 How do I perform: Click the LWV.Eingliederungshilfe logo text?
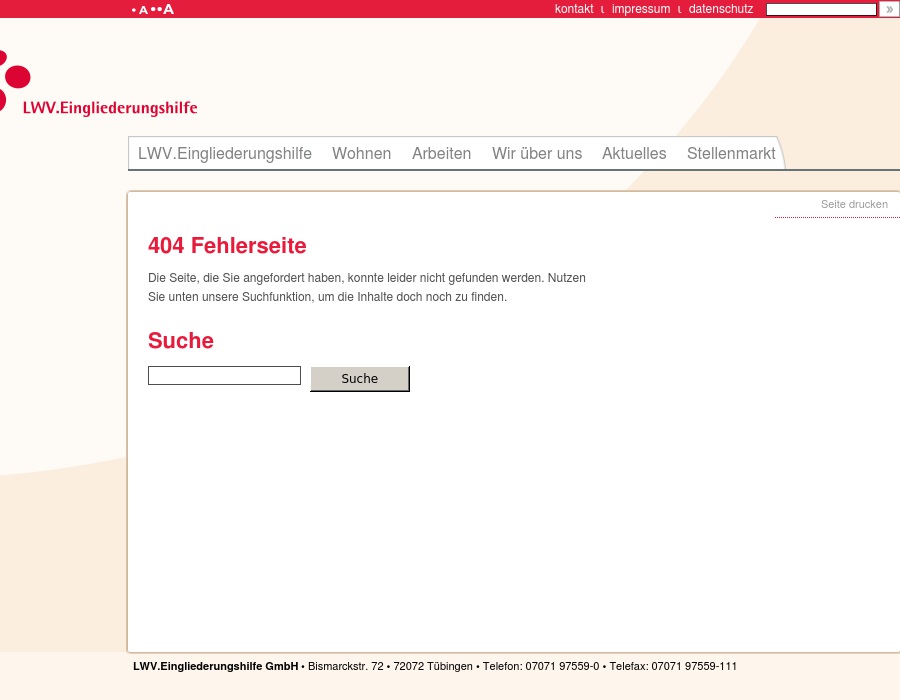coord(110,108)
